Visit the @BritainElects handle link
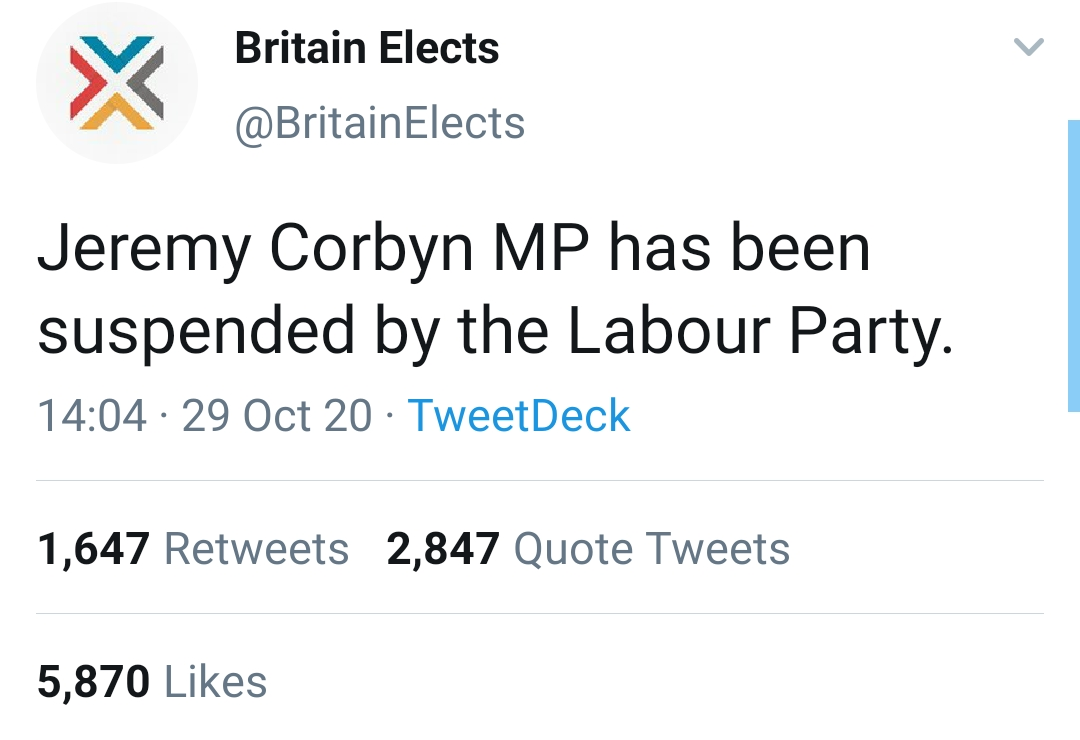 point(379,123)
